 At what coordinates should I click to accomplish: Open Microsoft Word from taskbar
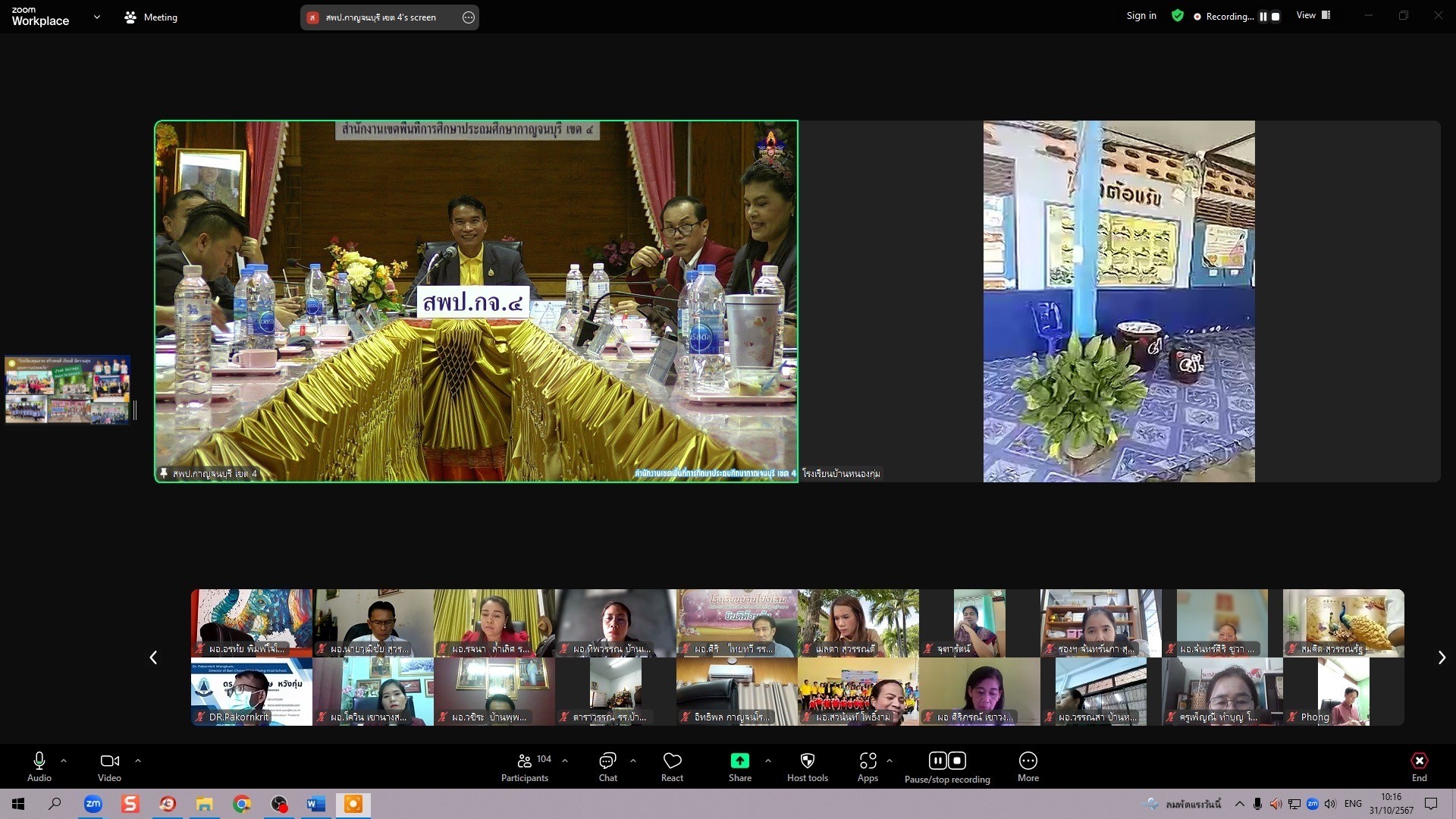click(316, 804)
